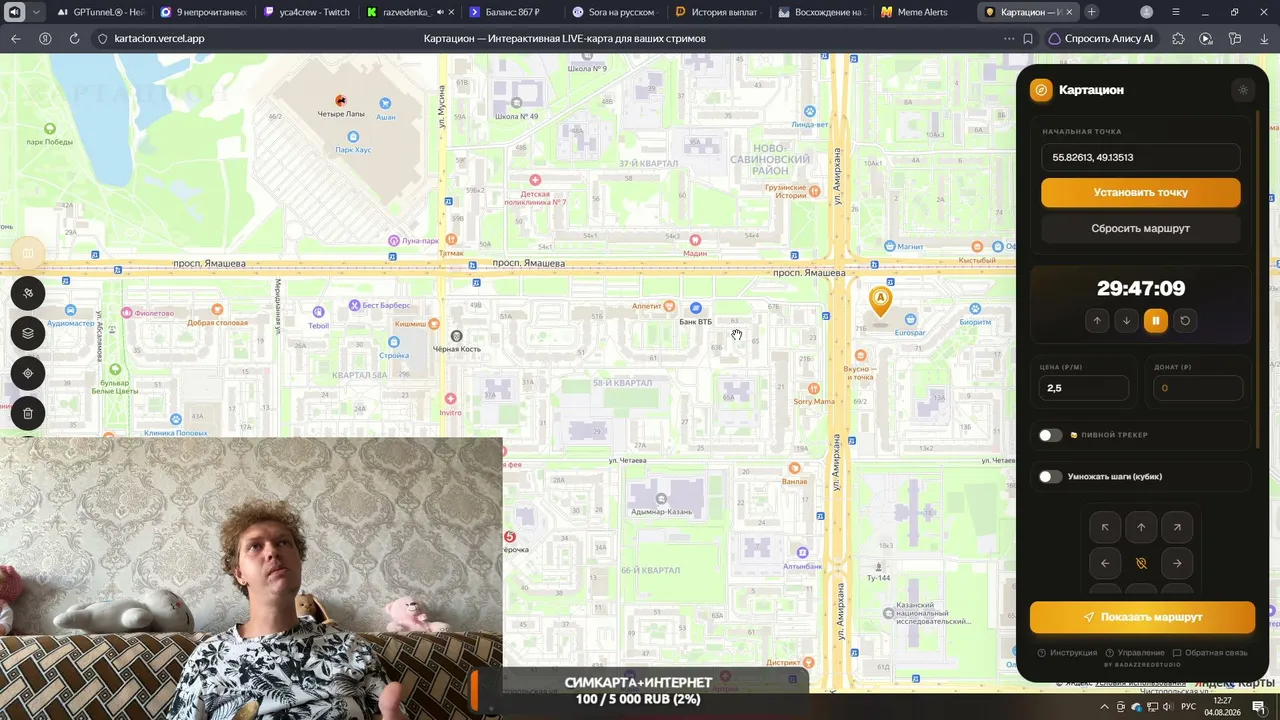Move up with the direction pad arrow
This screenshot has width=1280, height=720.
pos(1141,527)
